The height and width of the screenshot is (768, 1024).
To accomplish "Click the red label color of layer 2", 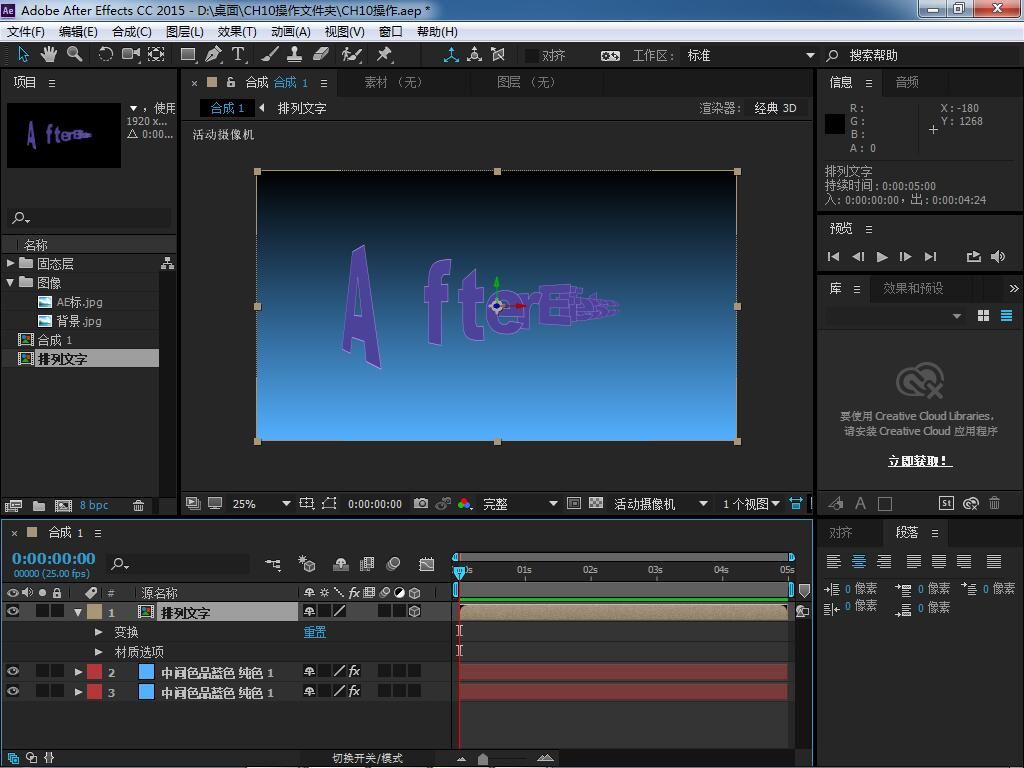I will pos(95,671).
